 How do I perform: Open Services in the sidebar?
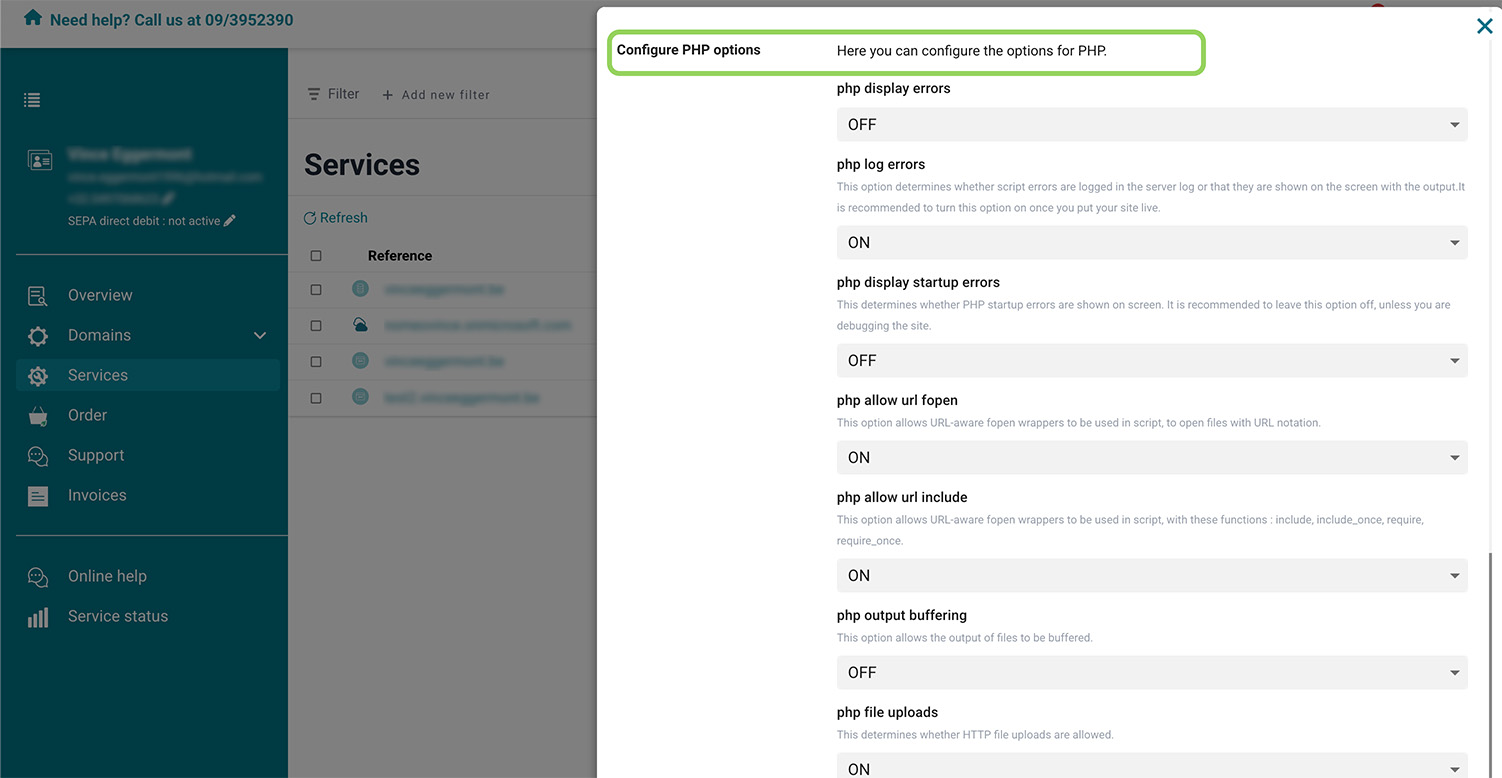[x=148, y=376]
